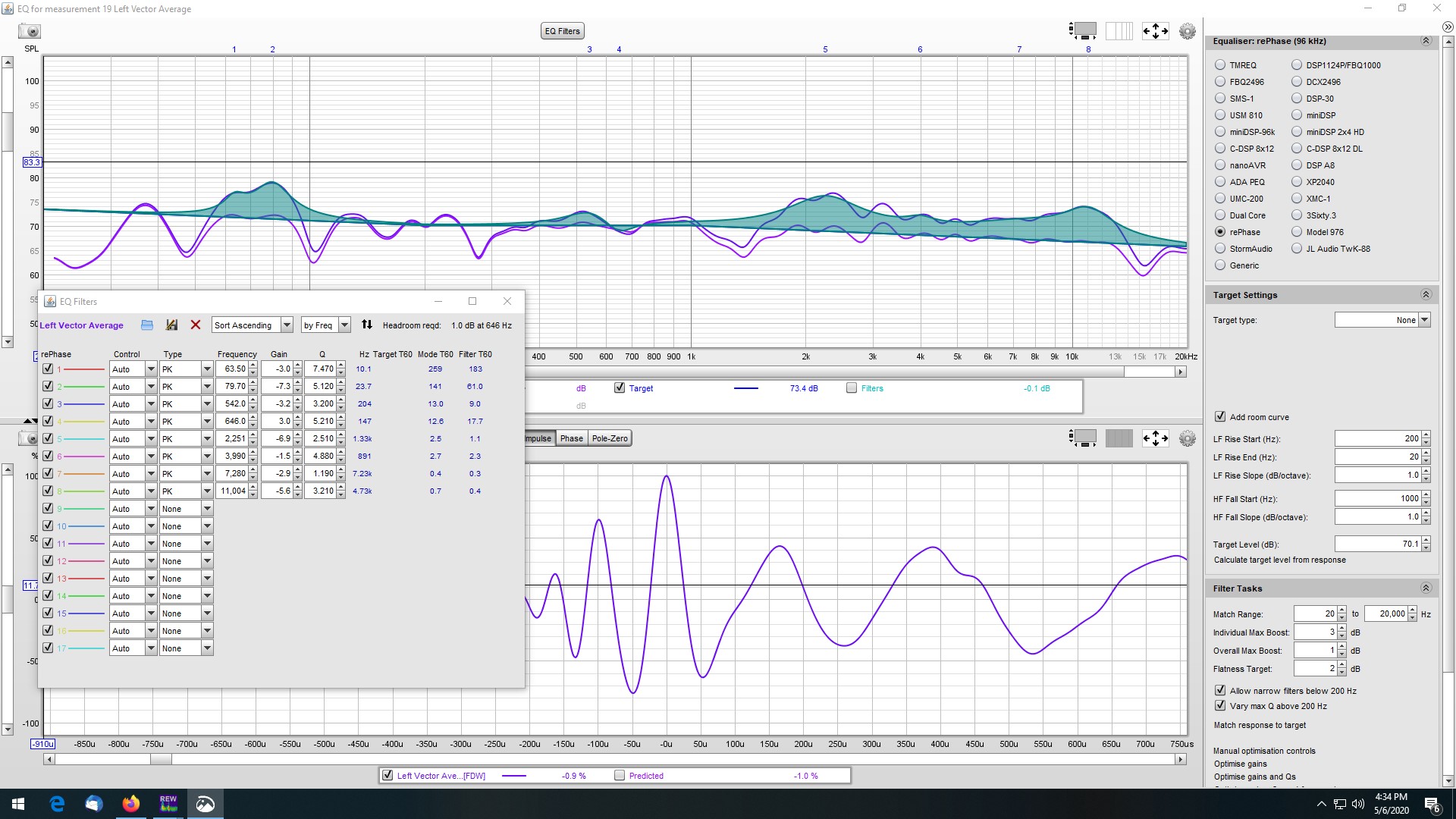Switch to the Pole-Zero tab
The width and height of the screenshot is (1456, 819).
tap(610, 438)
